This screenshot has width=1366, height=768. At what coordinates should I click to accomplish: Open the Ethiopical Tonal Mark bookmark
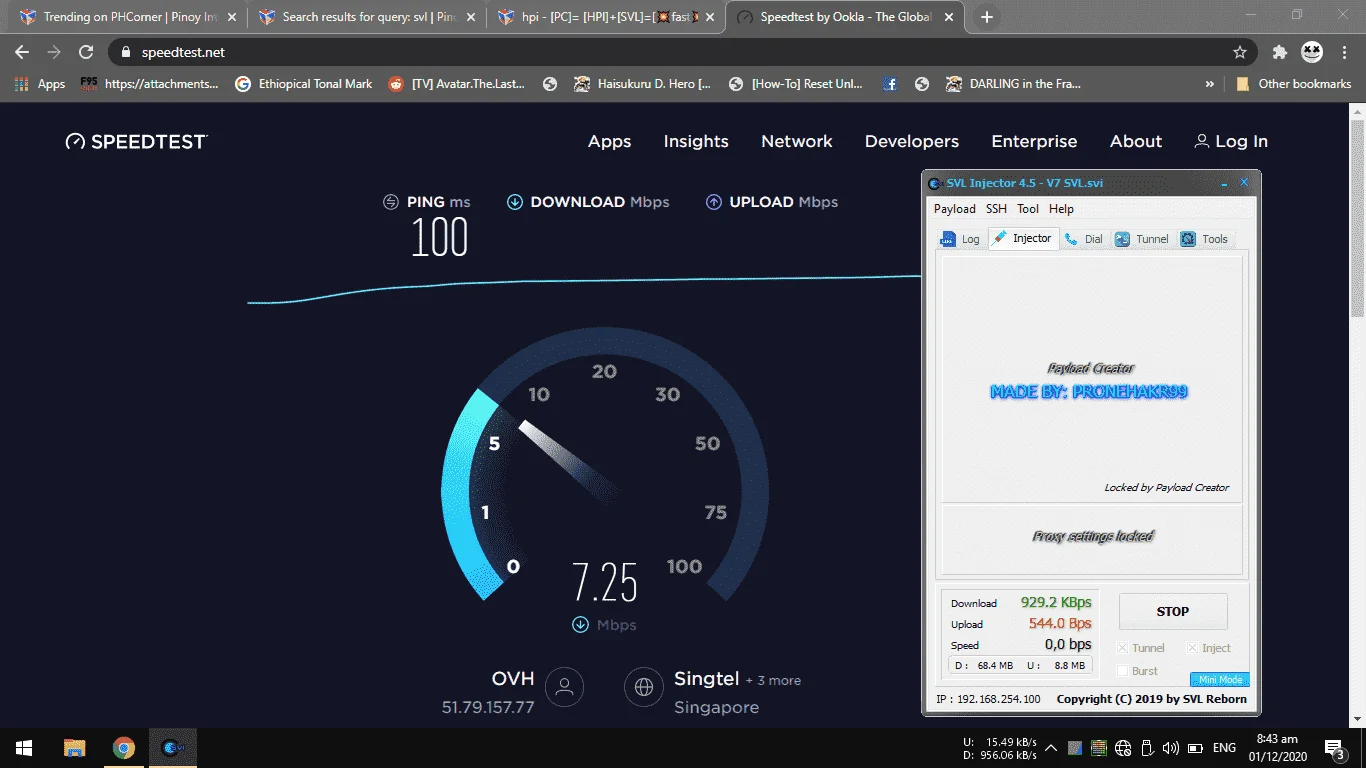click(x=304, y=84)
